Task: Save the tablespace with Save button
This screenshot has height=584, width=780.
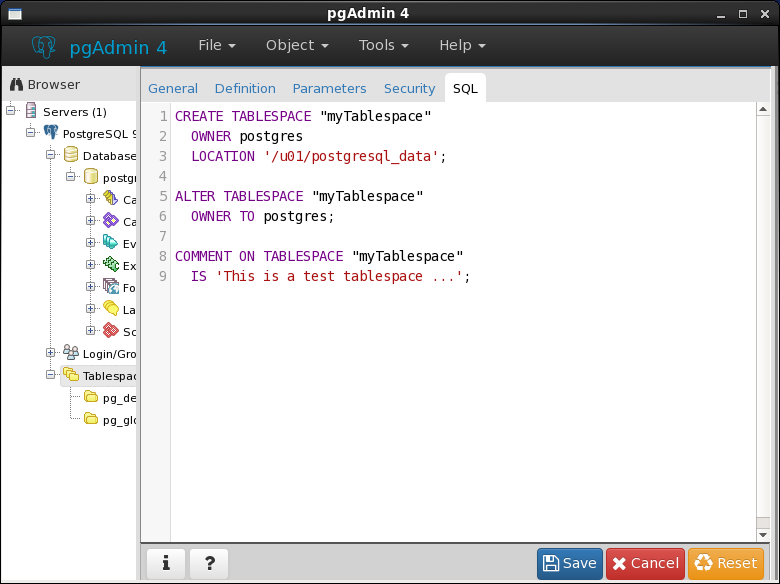Action: [x=570, y=563]
